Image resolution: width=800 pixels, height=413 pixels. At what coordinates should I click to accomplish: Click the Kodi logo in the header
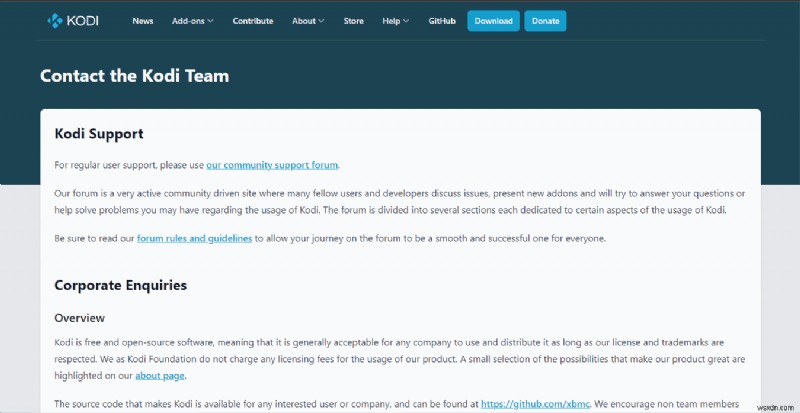(x=72, y=21)
